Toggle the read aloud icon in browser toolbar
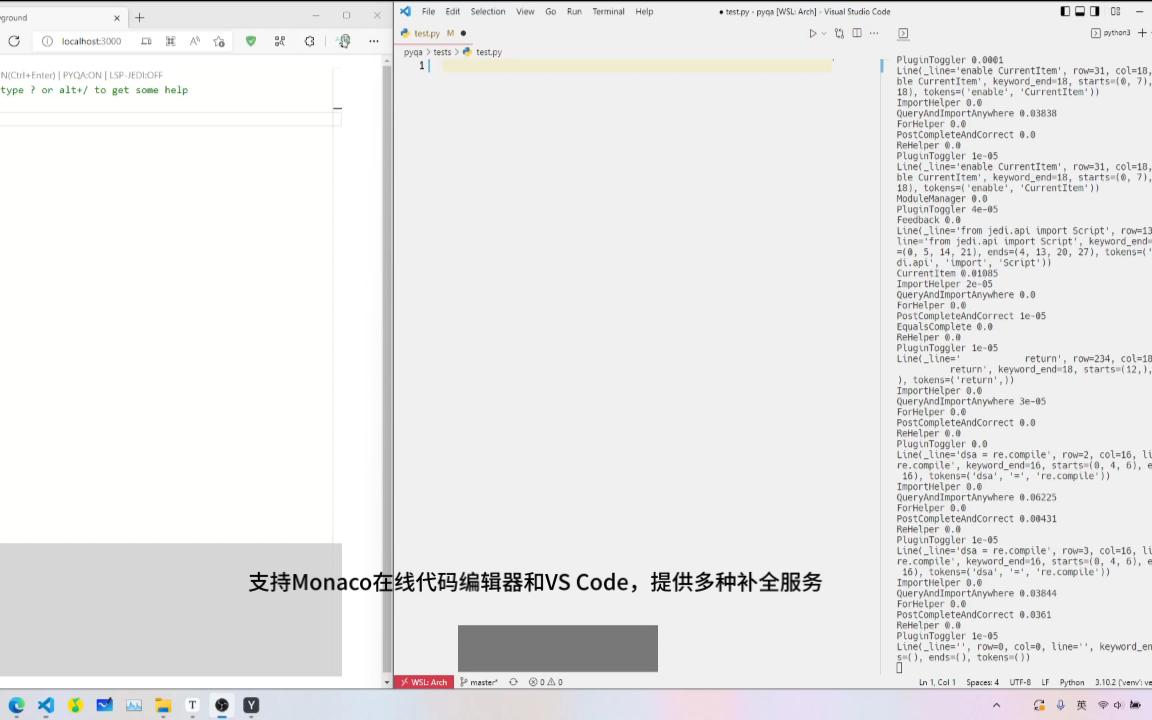The width and height of the screenshot is (1152, 720). 195,41
